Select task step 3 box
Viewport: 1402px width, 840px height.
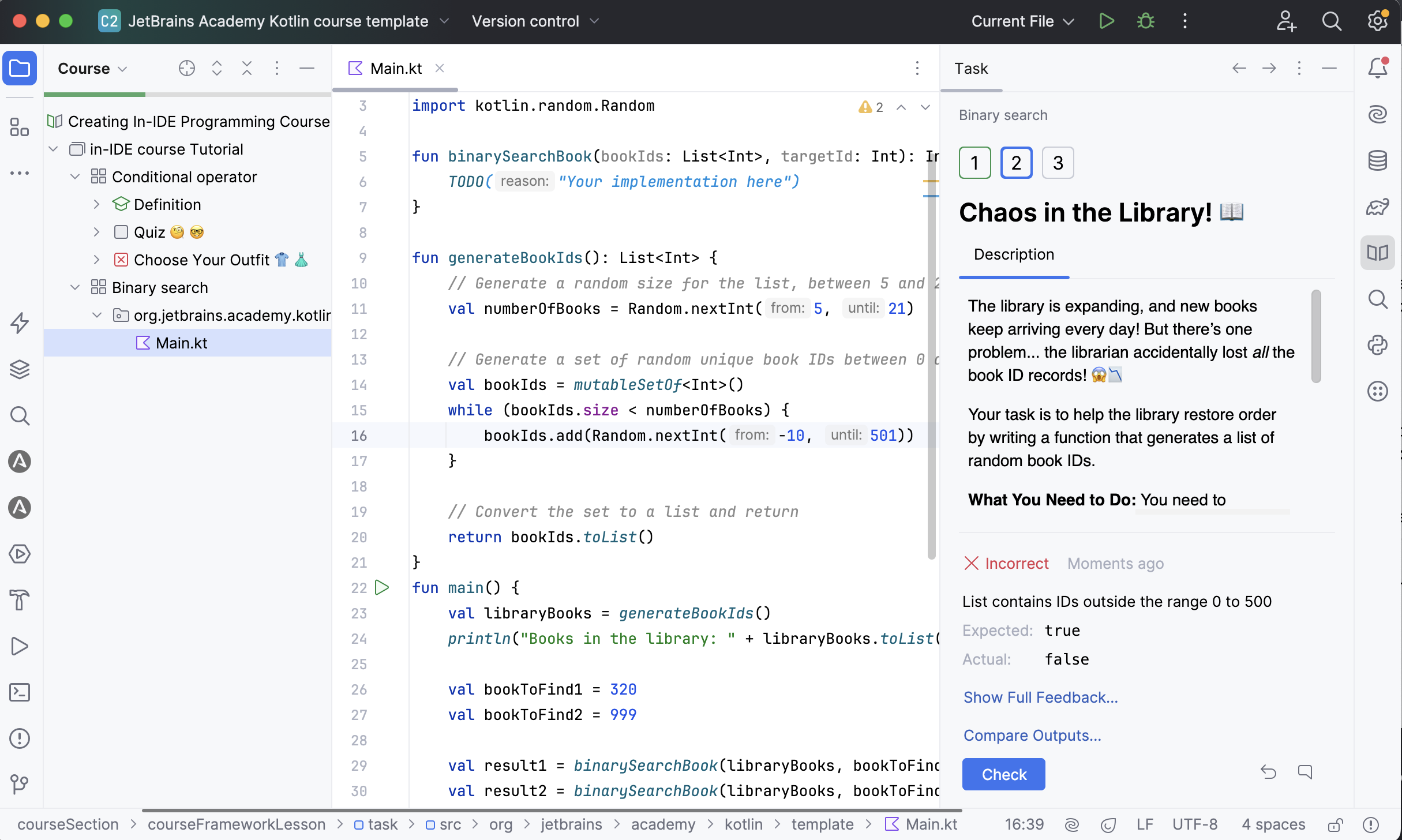(x=1058, y=163)
